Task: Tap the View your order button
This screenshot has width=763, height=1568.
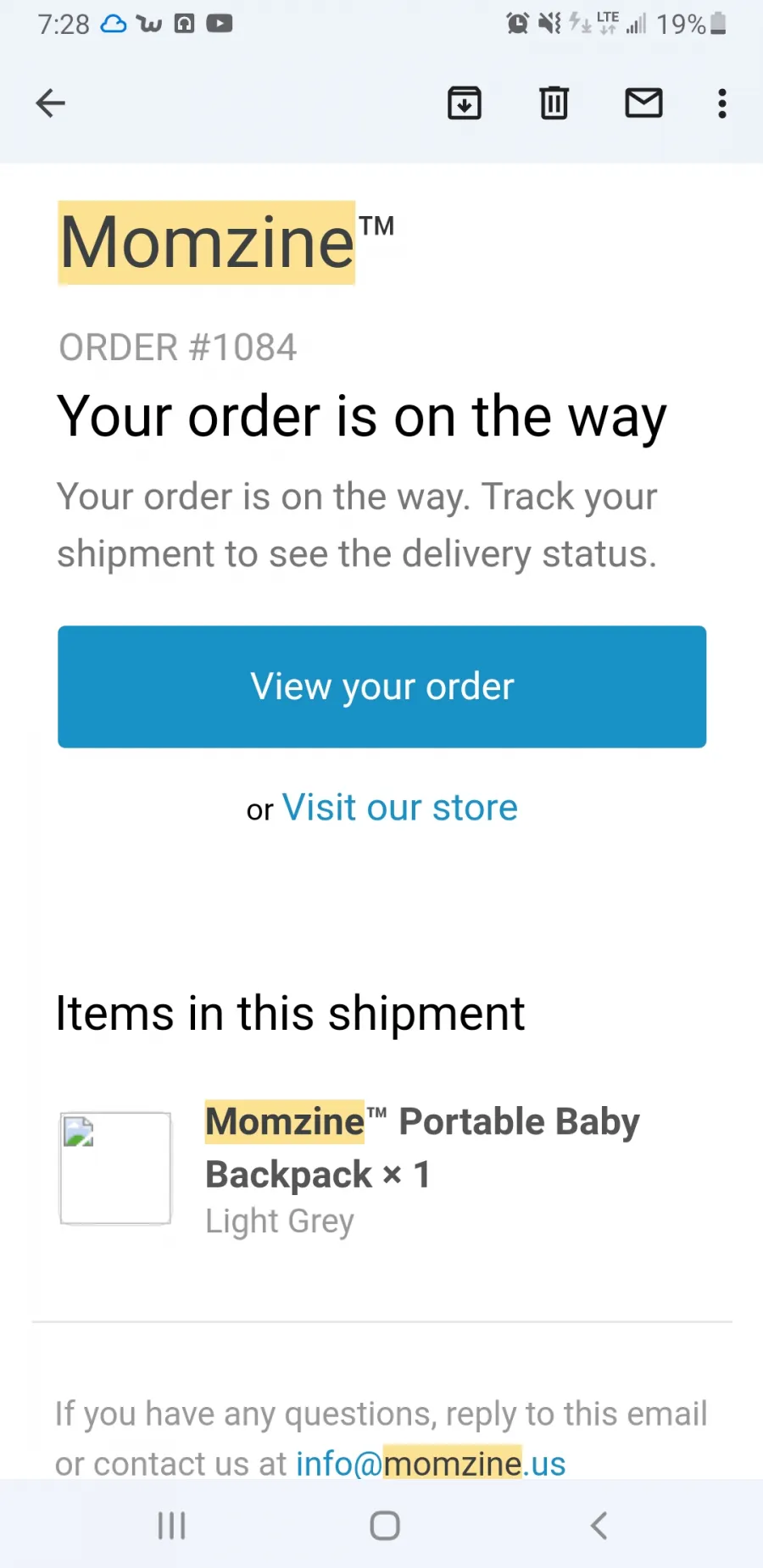Action: pyautogui.click(x=382, y=687)
